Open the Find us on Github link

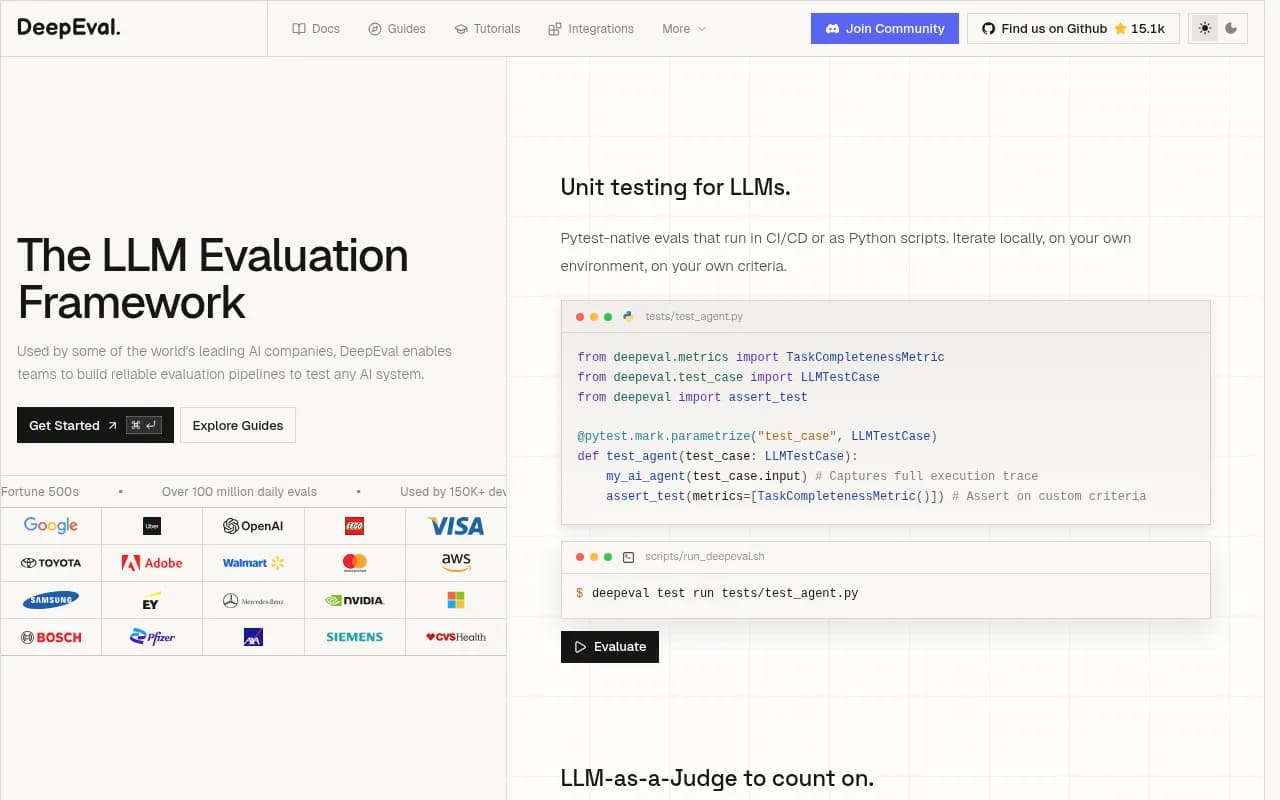click(x=1073, y=28)
